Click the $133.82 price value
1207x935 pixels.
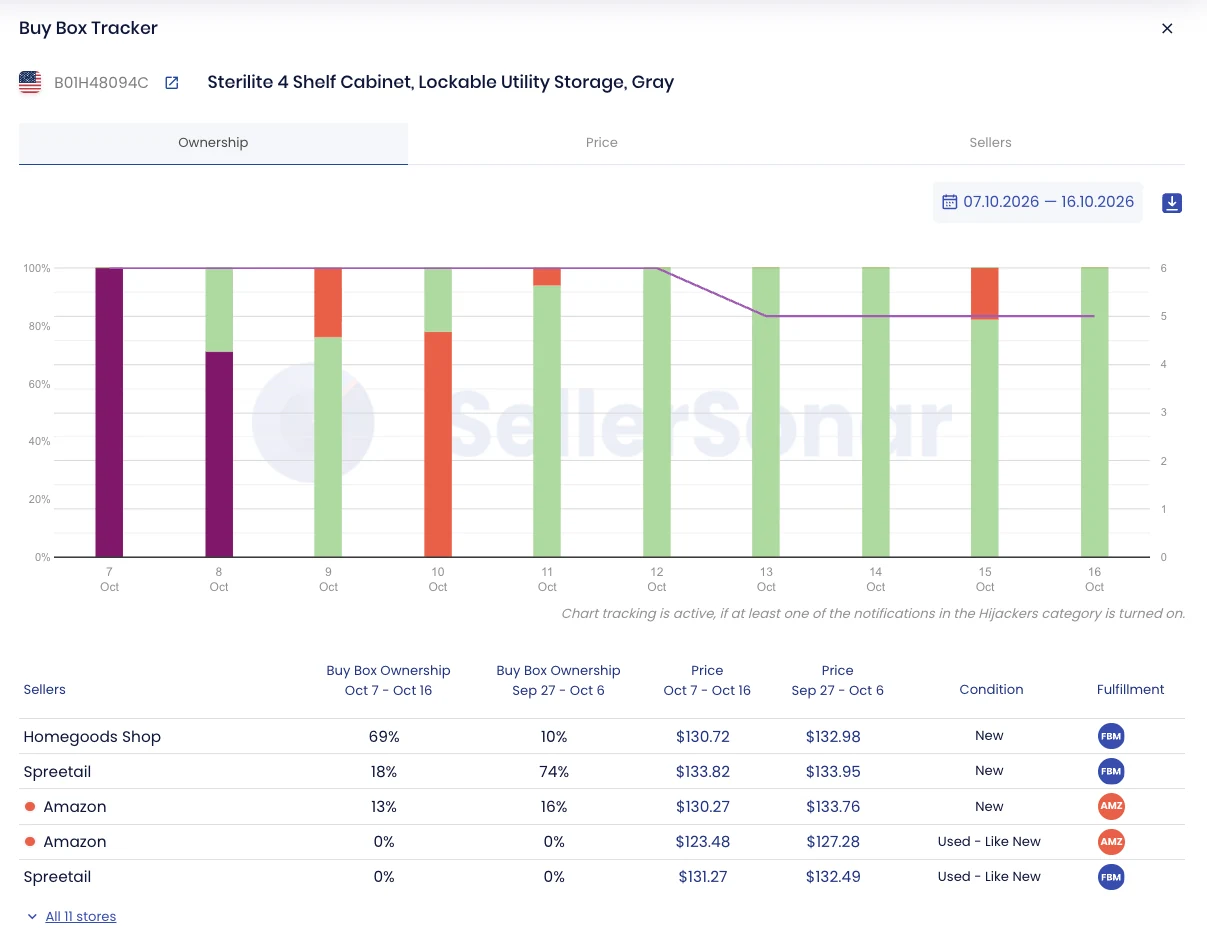point(703,772)
